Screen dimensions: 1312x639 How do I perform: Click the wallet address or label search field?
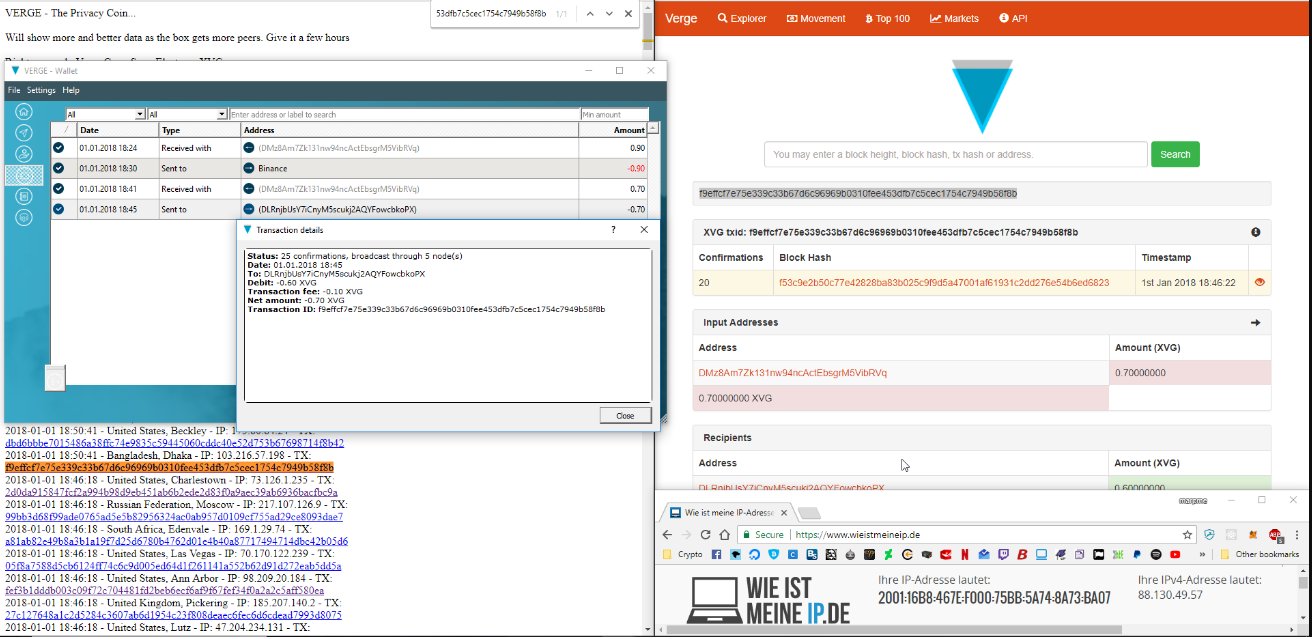tap(404, 115)
